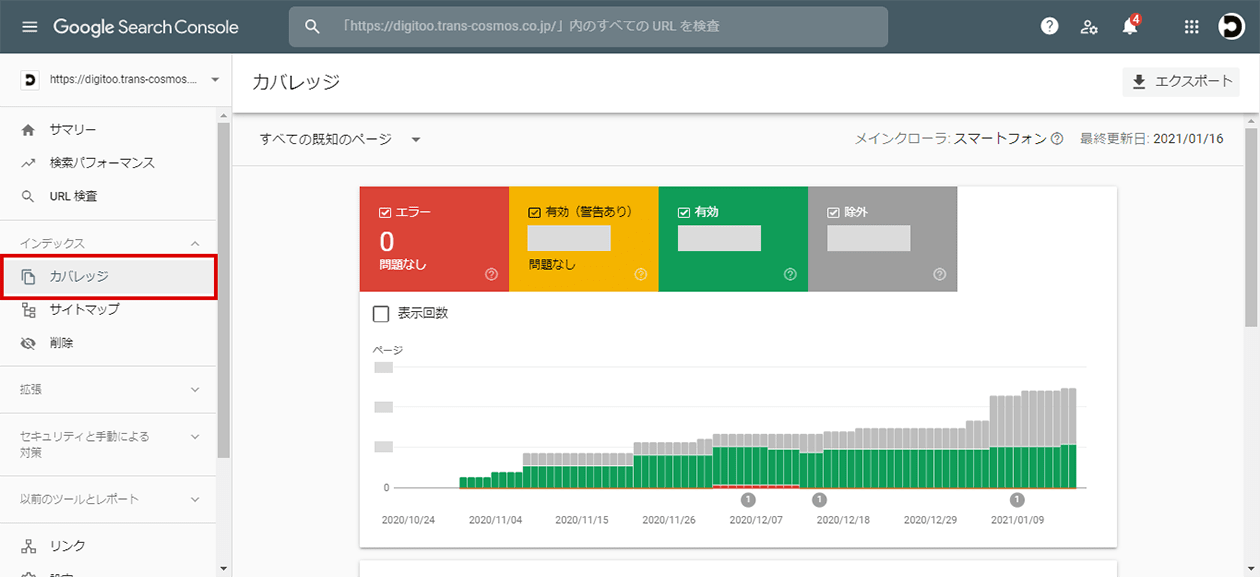Click help icon on green 有効 card

coord(790,274)
